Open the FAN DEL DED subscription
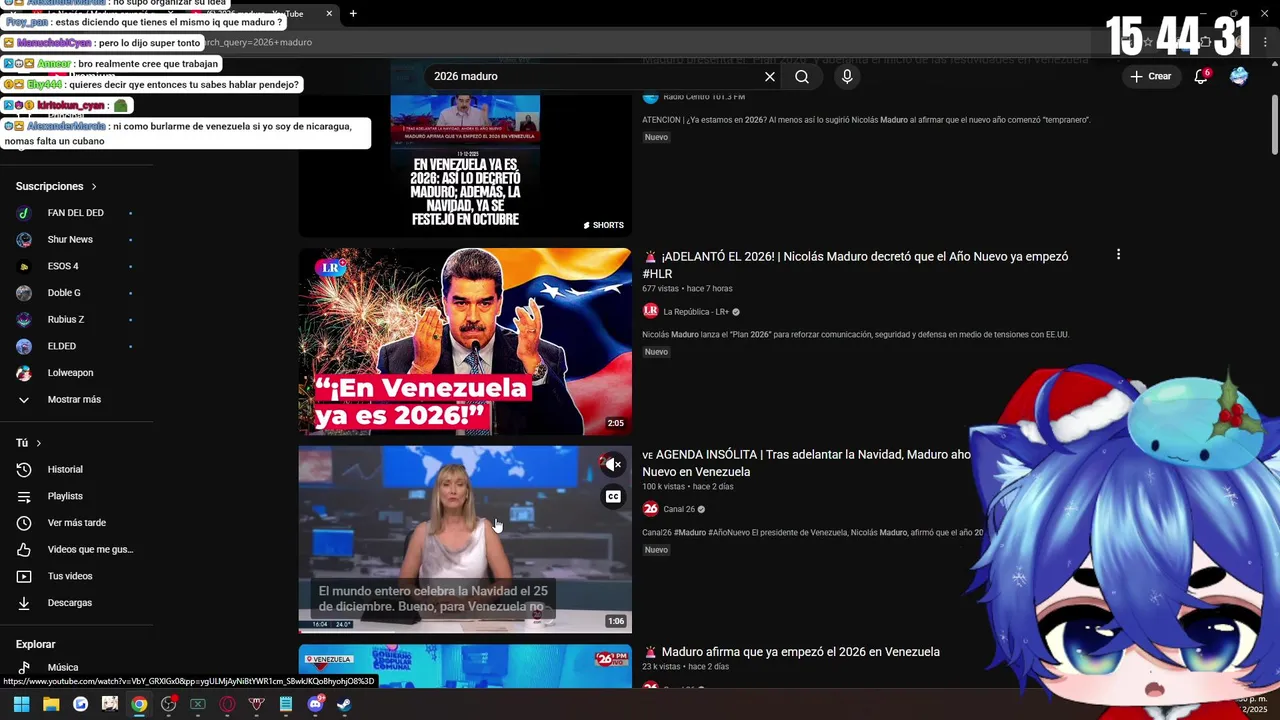Viewport: 1280px width, 720px height. click(76, 213)
